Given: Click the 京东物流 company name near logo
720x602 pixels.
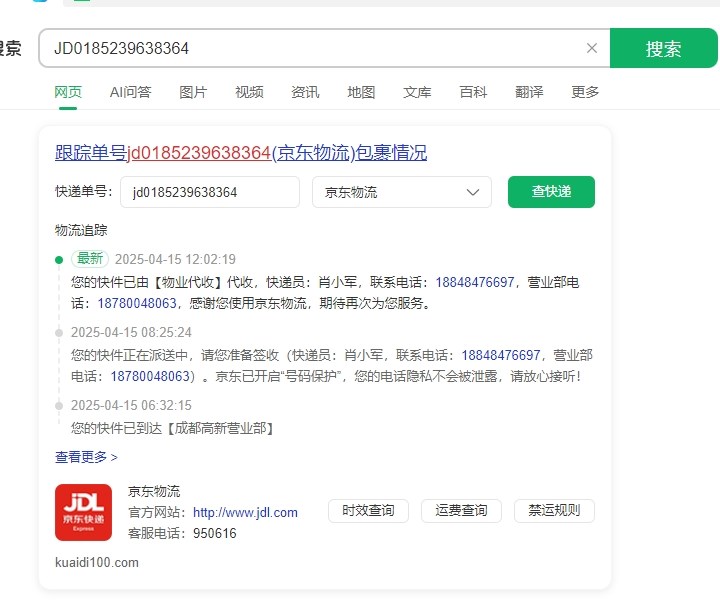Looking at the screenshot, I should tap(154, 491).
